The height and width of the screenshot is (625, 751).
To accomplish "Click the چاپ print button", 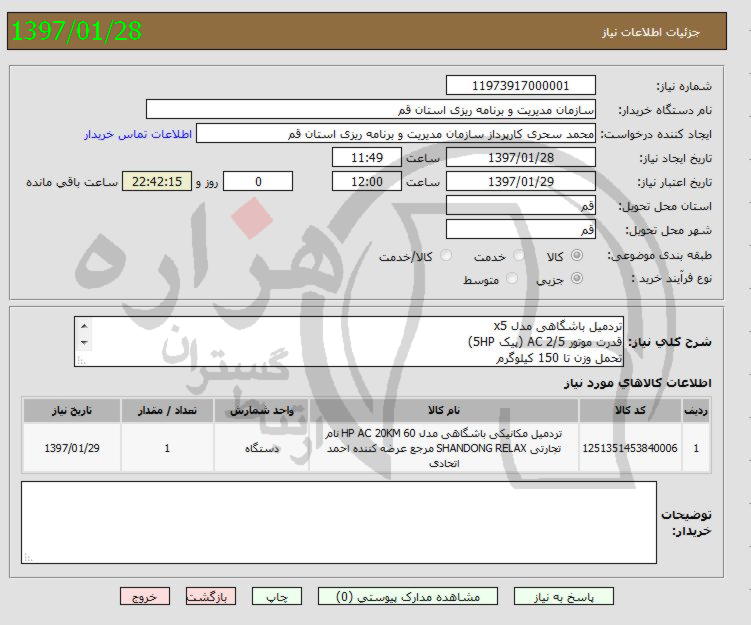I will pyautogui.click(x=277, y=597).
